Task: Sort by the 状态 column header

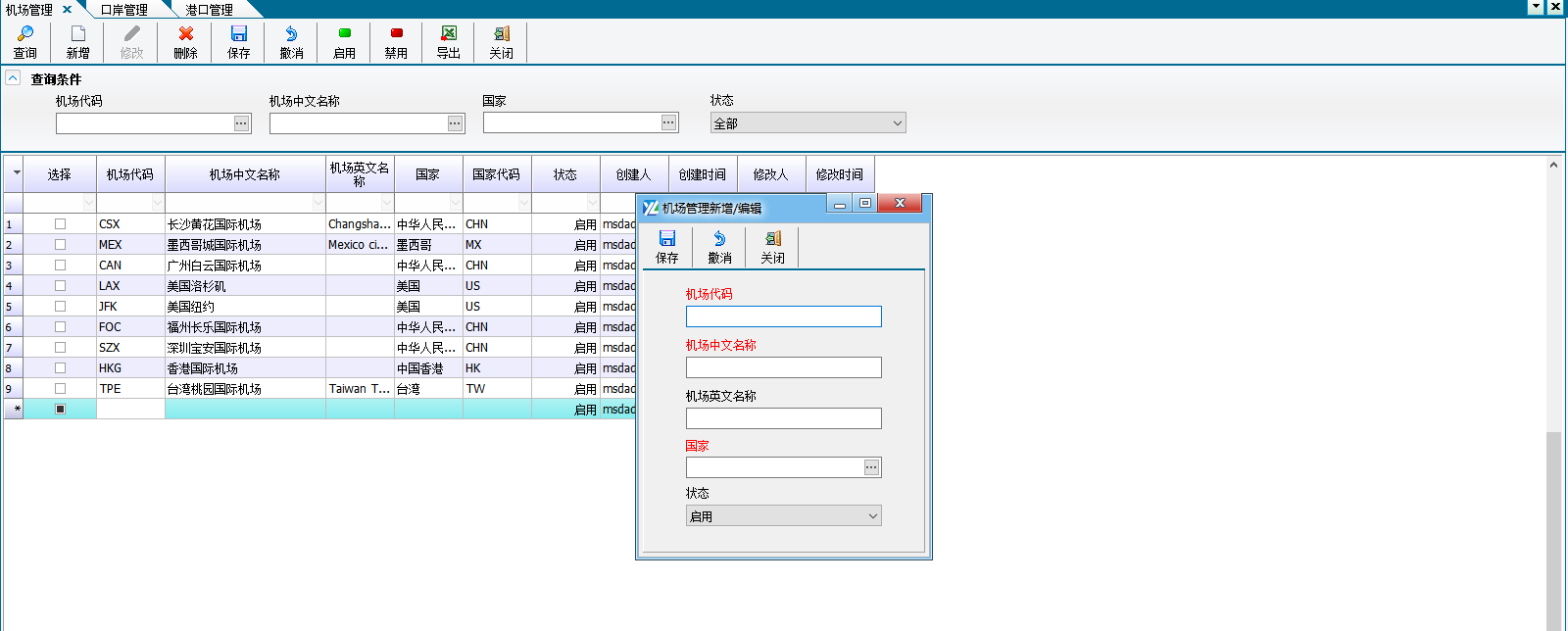Action: point(565,174)
